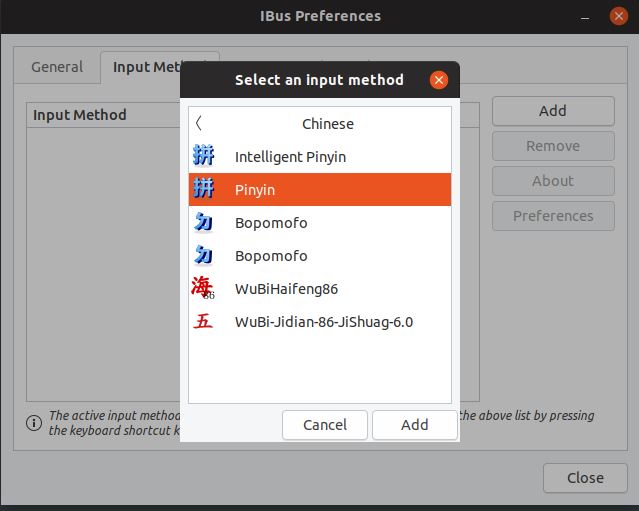Open the About button
Screen dimensions: 639x511
[x=552, y=181]
